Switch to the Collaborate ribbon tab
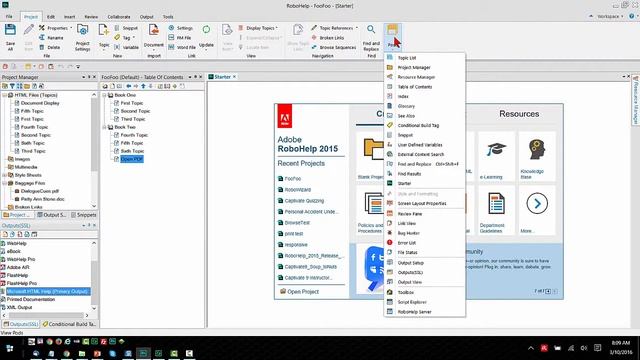The height and width of the screenshot is (360, 640). pyautogui.click(x=119, y=17)
